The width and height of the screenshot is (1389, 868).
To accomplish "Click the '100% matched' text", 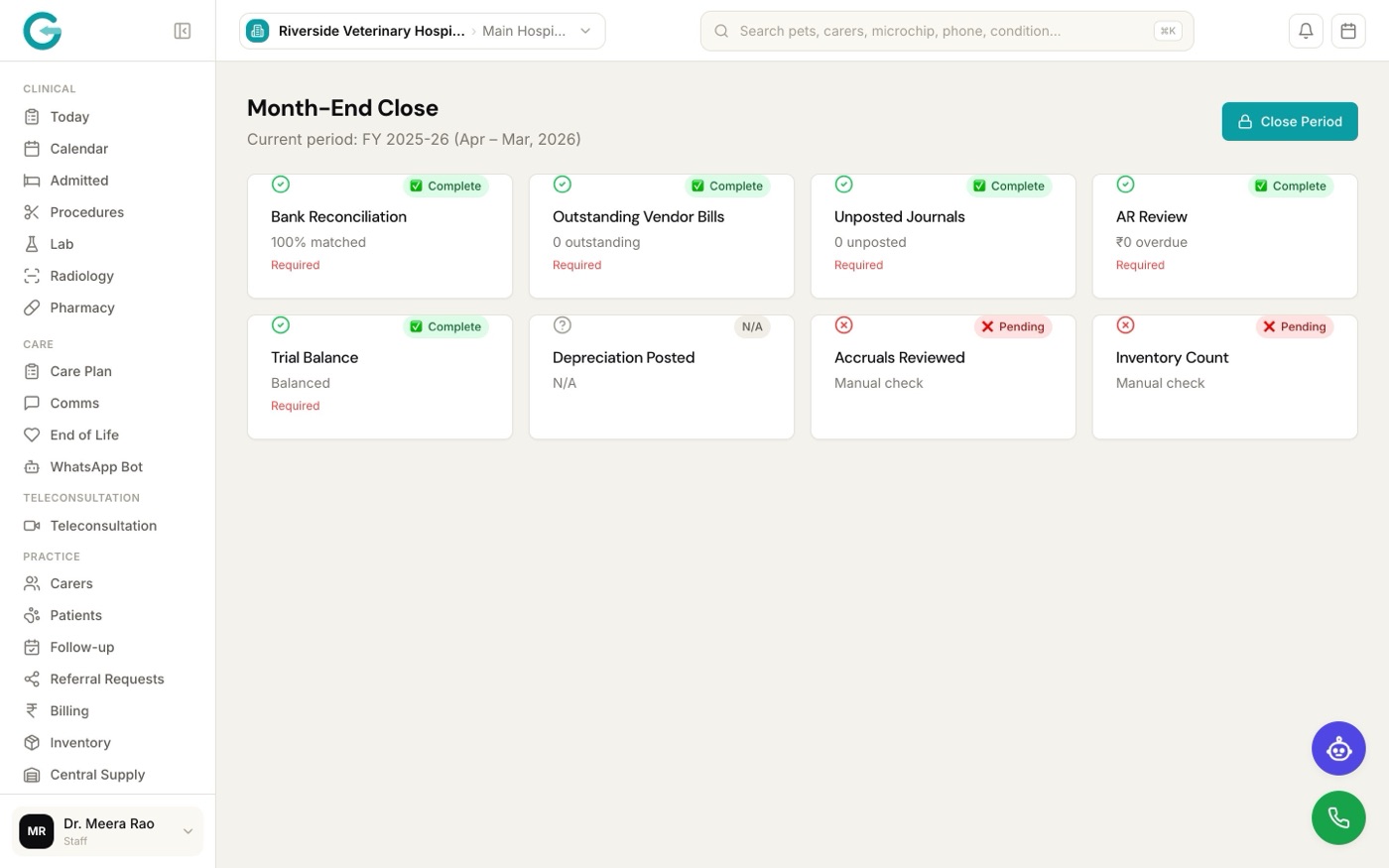I will pyautogui.click(x=318, y=242).
